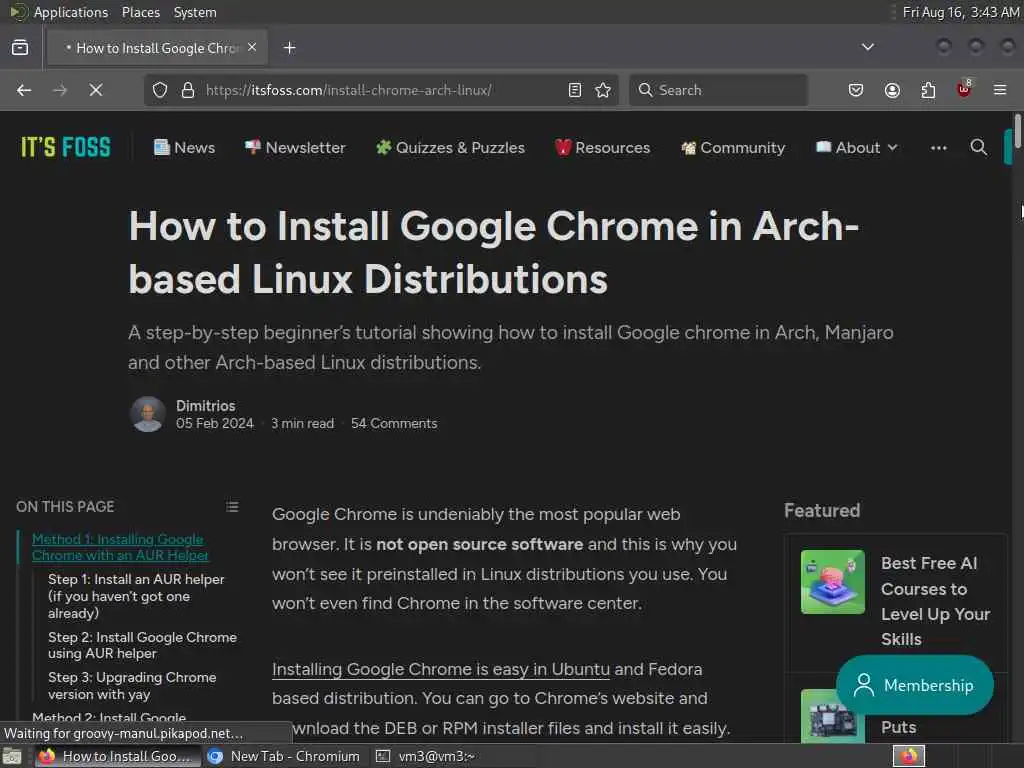
Task: Focus the browser Search box
Action: [718, 90]
